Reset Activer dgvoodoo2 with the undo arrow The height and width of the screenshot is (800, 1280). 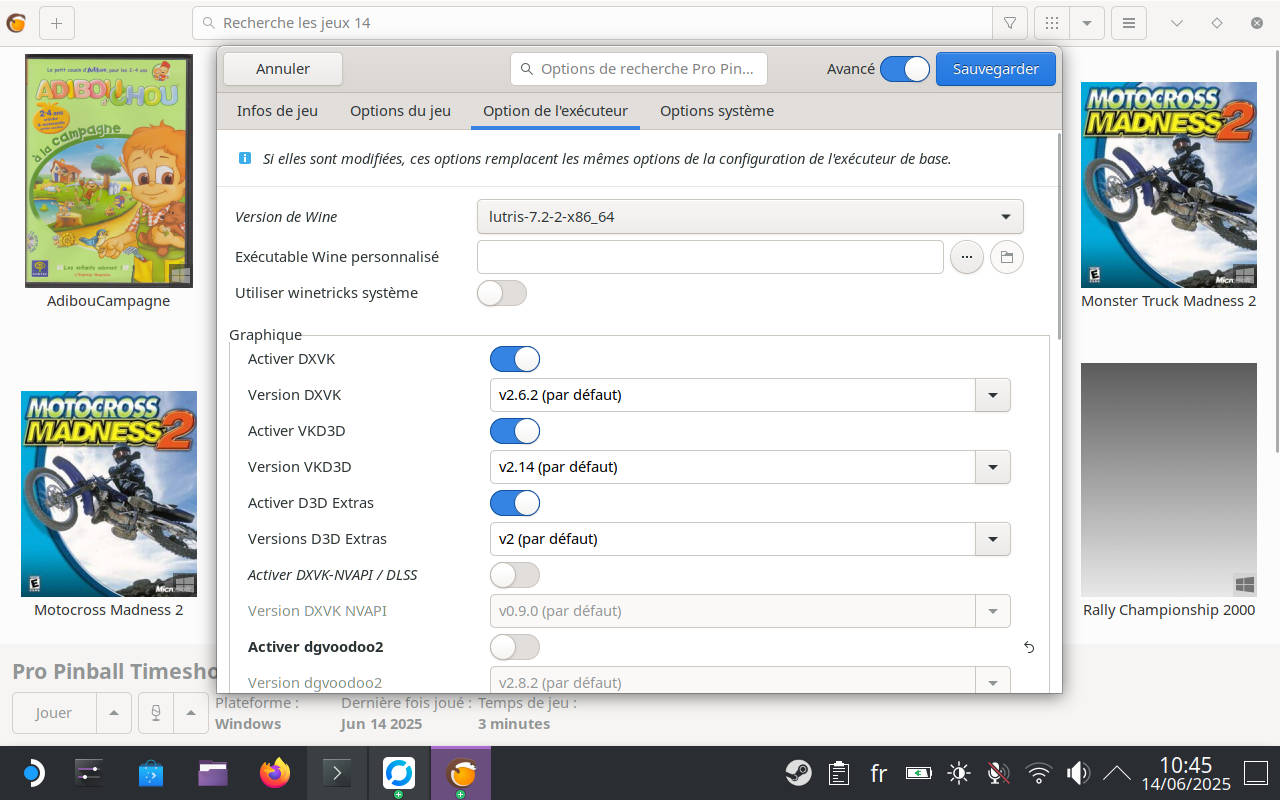(x=1029, y=647)
